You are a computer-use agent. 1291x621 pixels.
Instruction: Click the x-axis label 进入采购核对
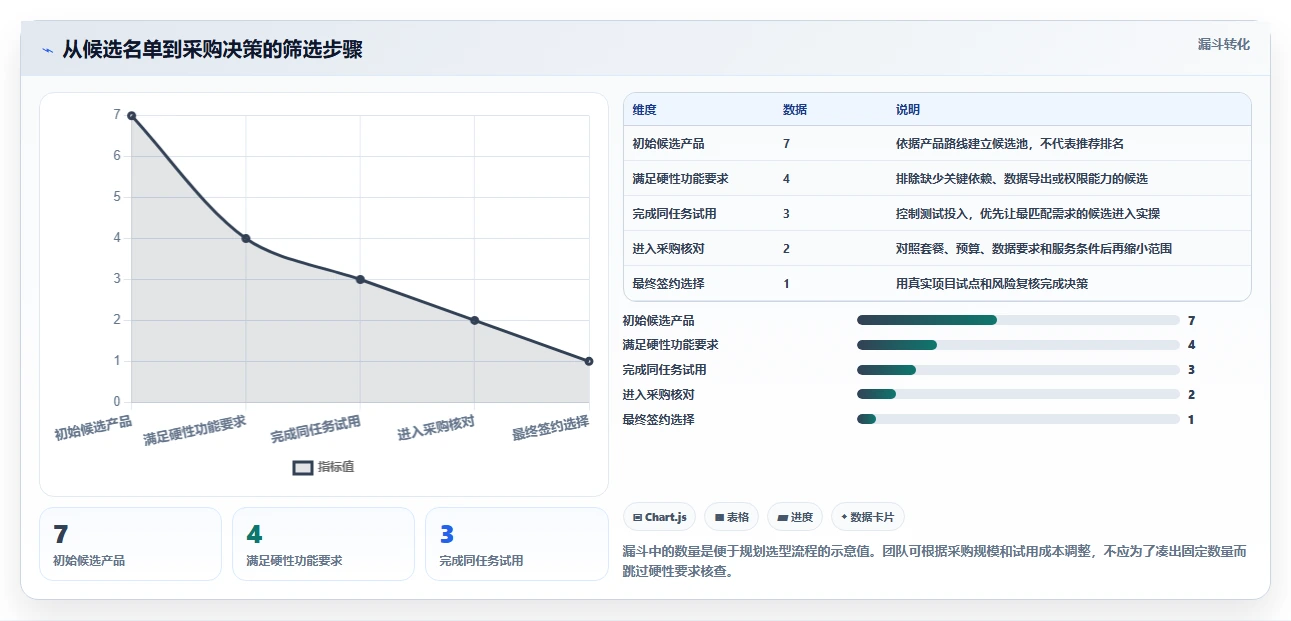point(436,427)
